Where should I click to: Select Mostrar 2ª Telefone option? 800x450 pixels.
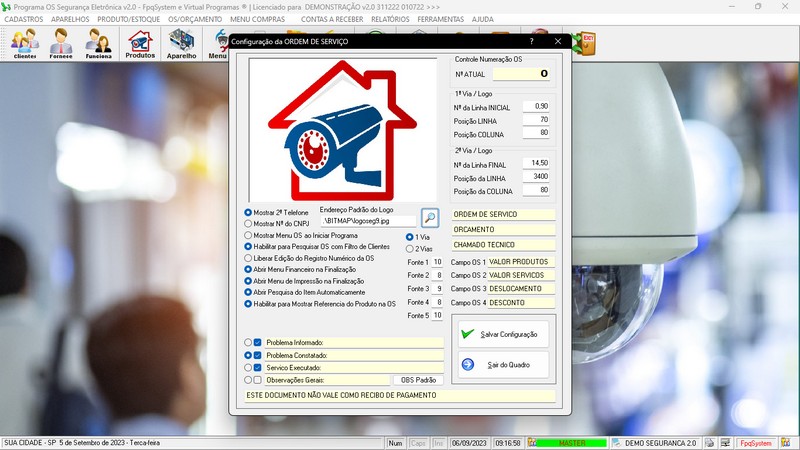pyautogui.click(x=248, y=212)
